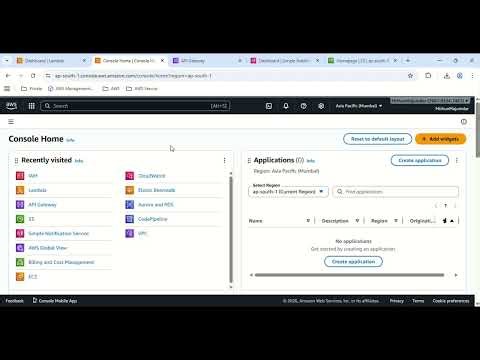Image resolution: width=480 pixels, height=360 pixels.
Task: Sort applications by the Description column arrow
Action: [x=357, y=221]
